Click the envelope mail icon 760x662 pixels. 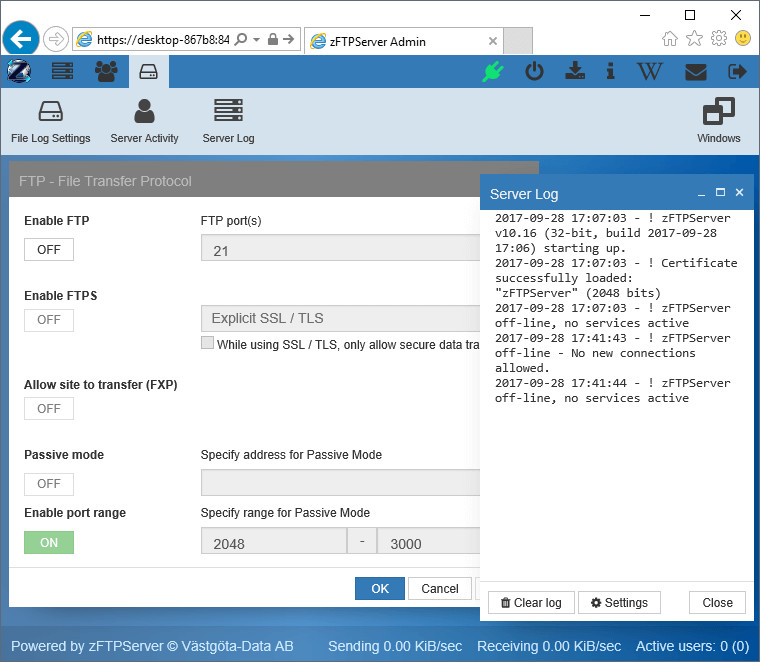(696, 72)
